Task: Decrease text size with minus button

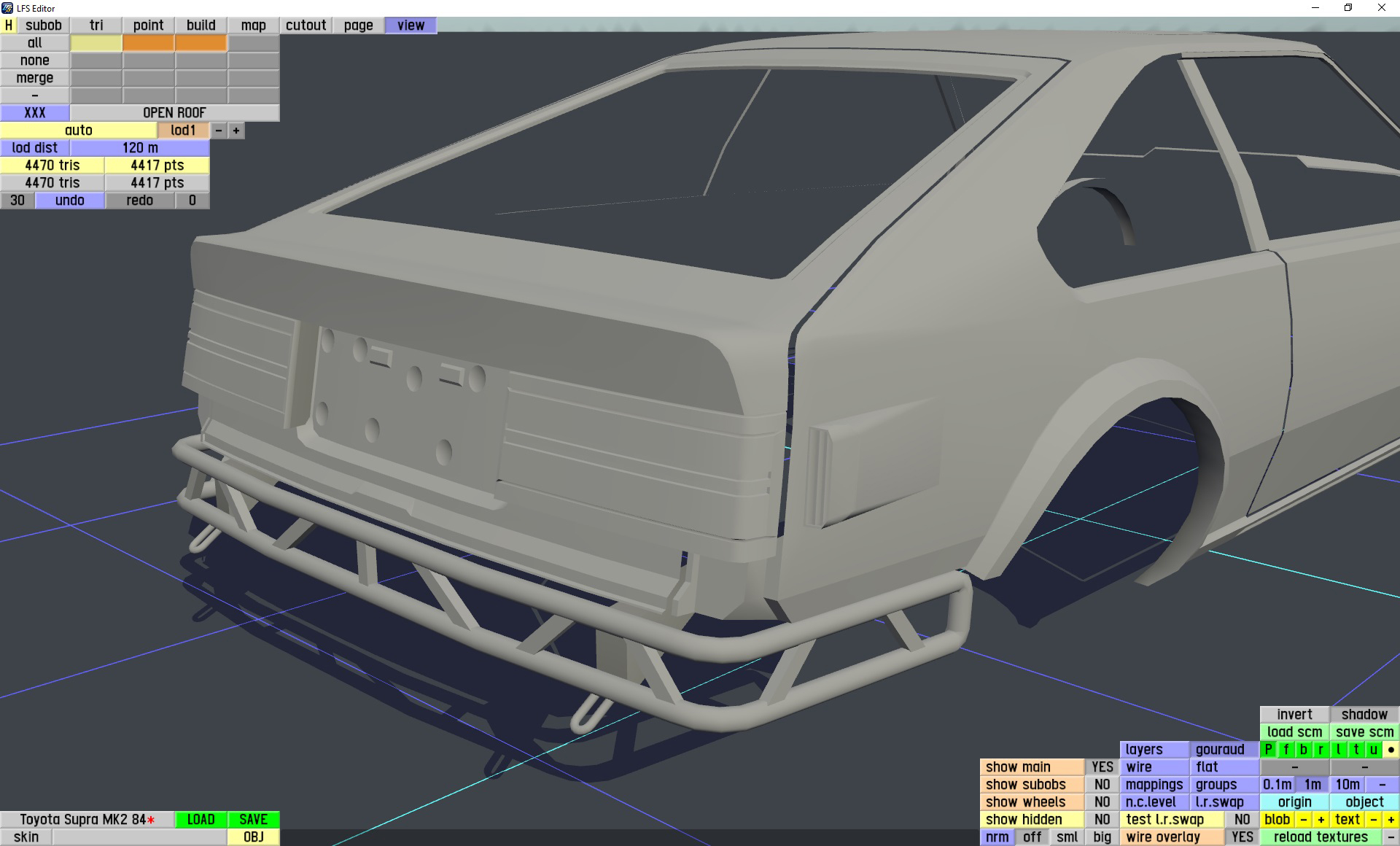Action: coord(1373,819)
